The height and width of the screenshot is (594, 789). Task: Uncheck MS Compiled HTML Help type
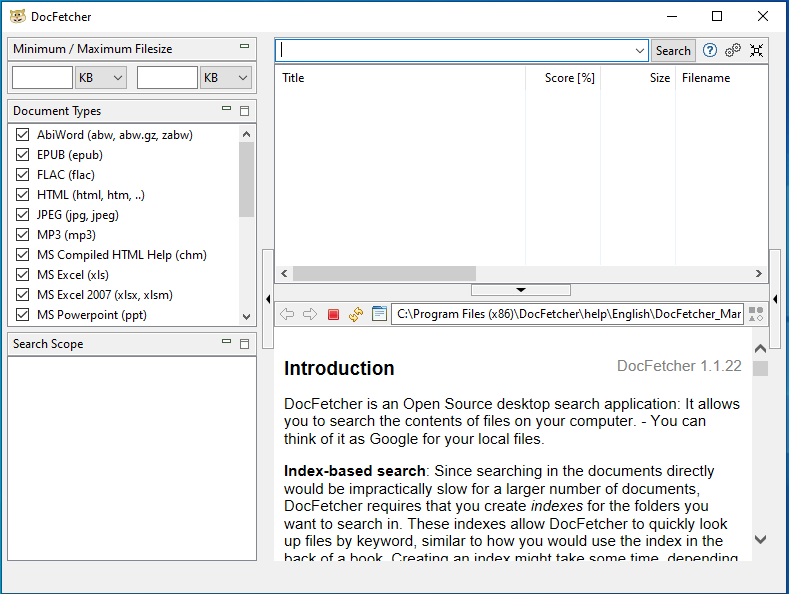tap(22, 255)
